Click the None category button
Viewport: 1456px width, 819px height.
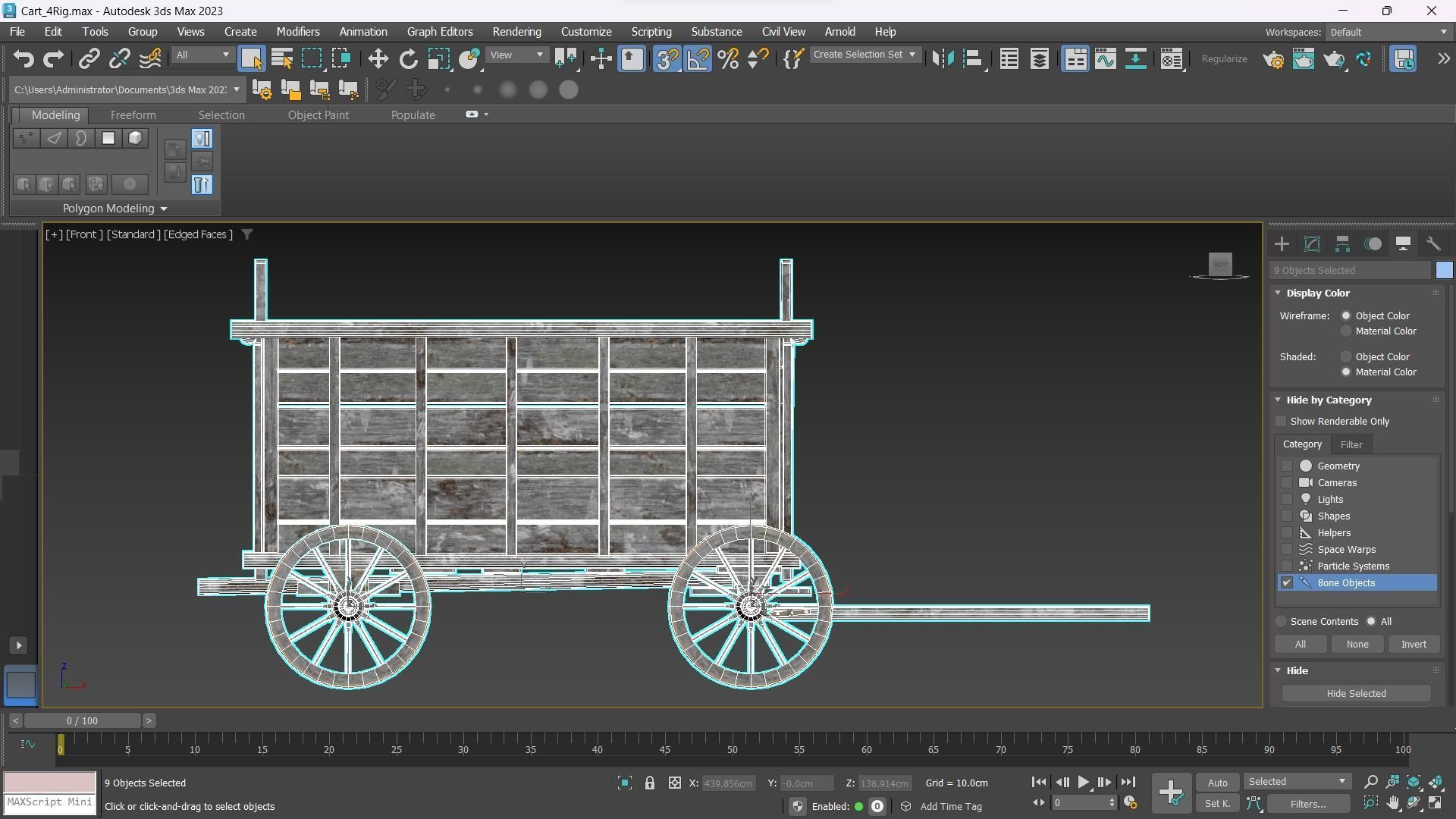(x=1357, y=645)
